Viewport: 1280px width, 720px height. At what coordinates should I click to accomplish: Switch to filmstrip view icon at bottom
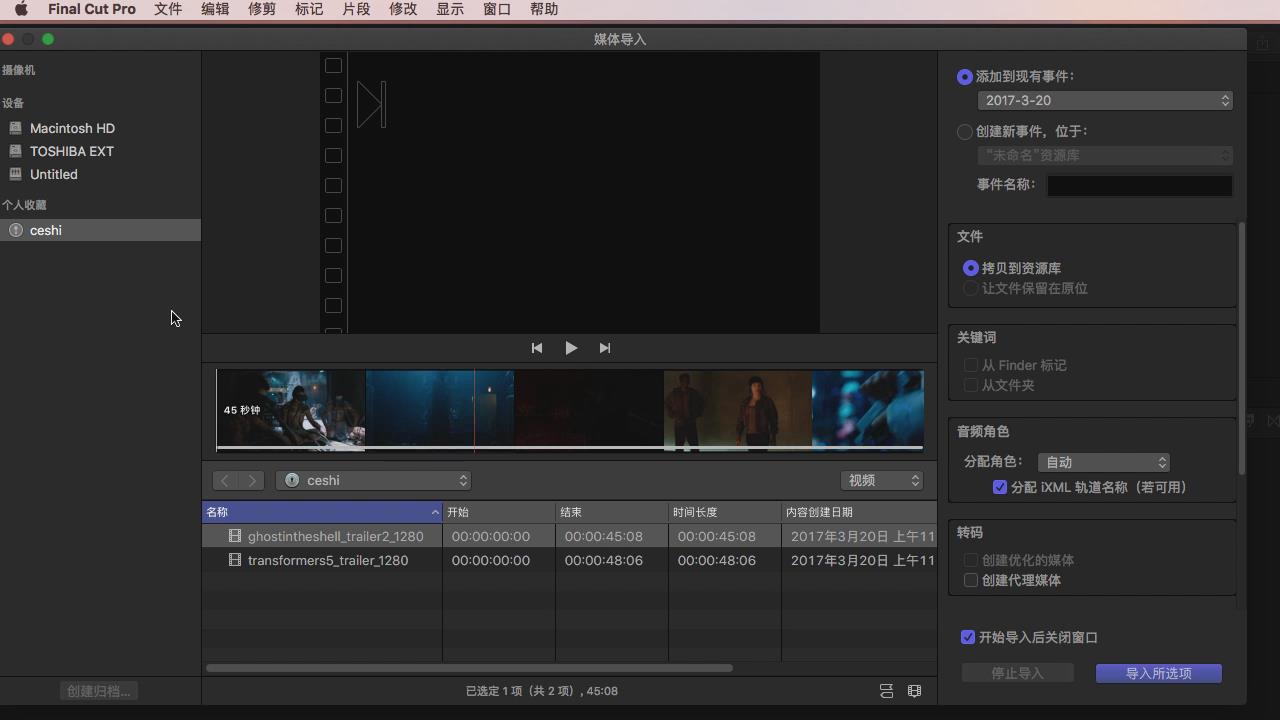(914, 691)
